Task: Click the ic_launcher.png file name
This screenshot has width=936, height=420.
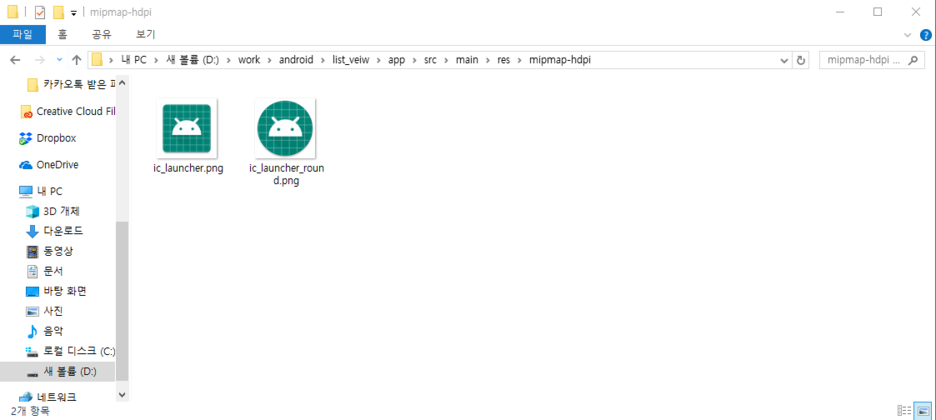Action: (188, 169)
